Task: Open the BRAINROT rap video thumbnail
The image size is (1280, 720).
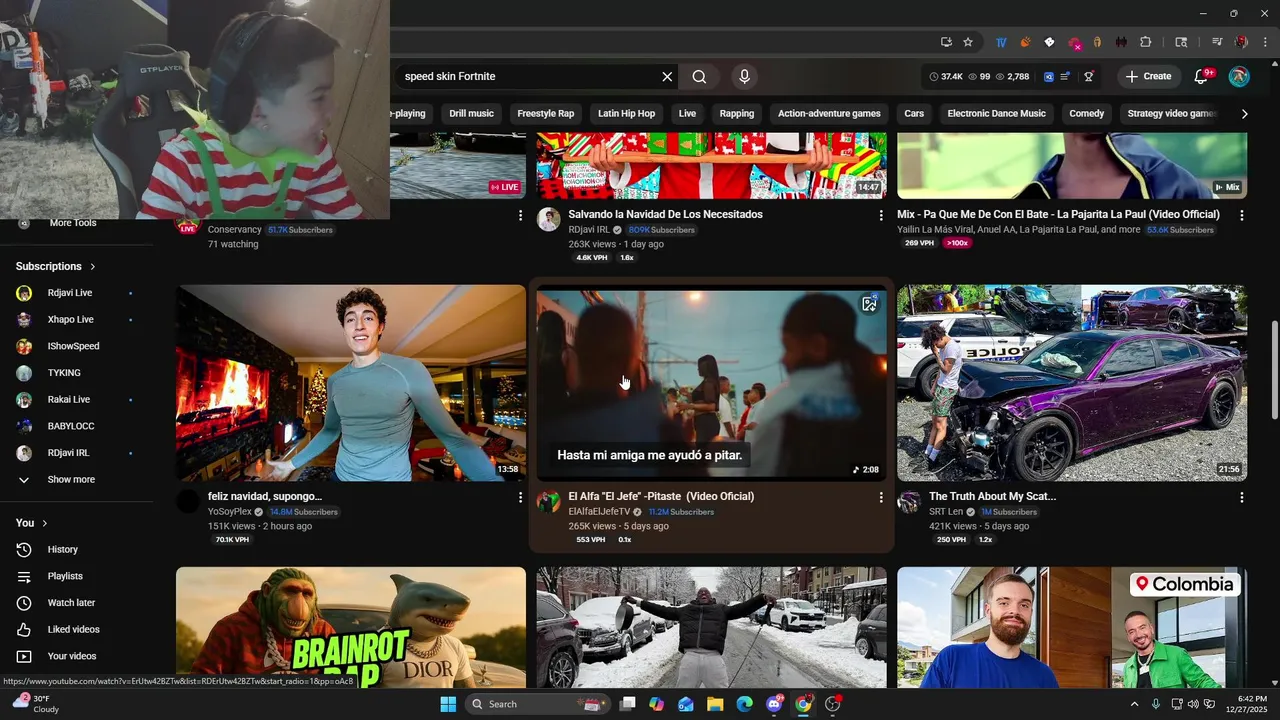Action: 351,627
